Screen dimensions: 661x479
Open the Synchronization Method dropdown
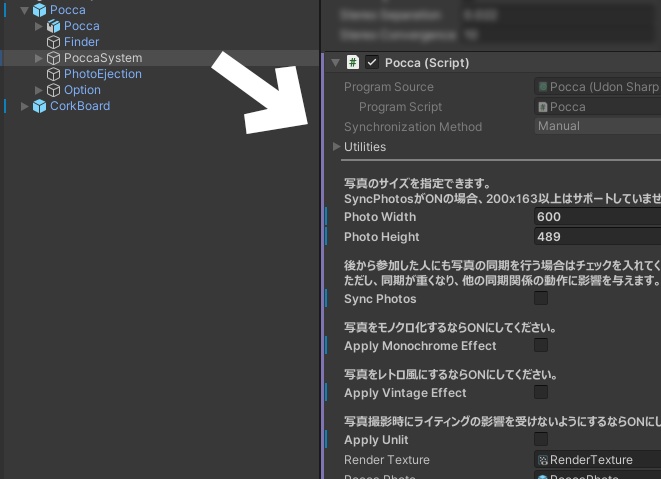pos(597,126)
